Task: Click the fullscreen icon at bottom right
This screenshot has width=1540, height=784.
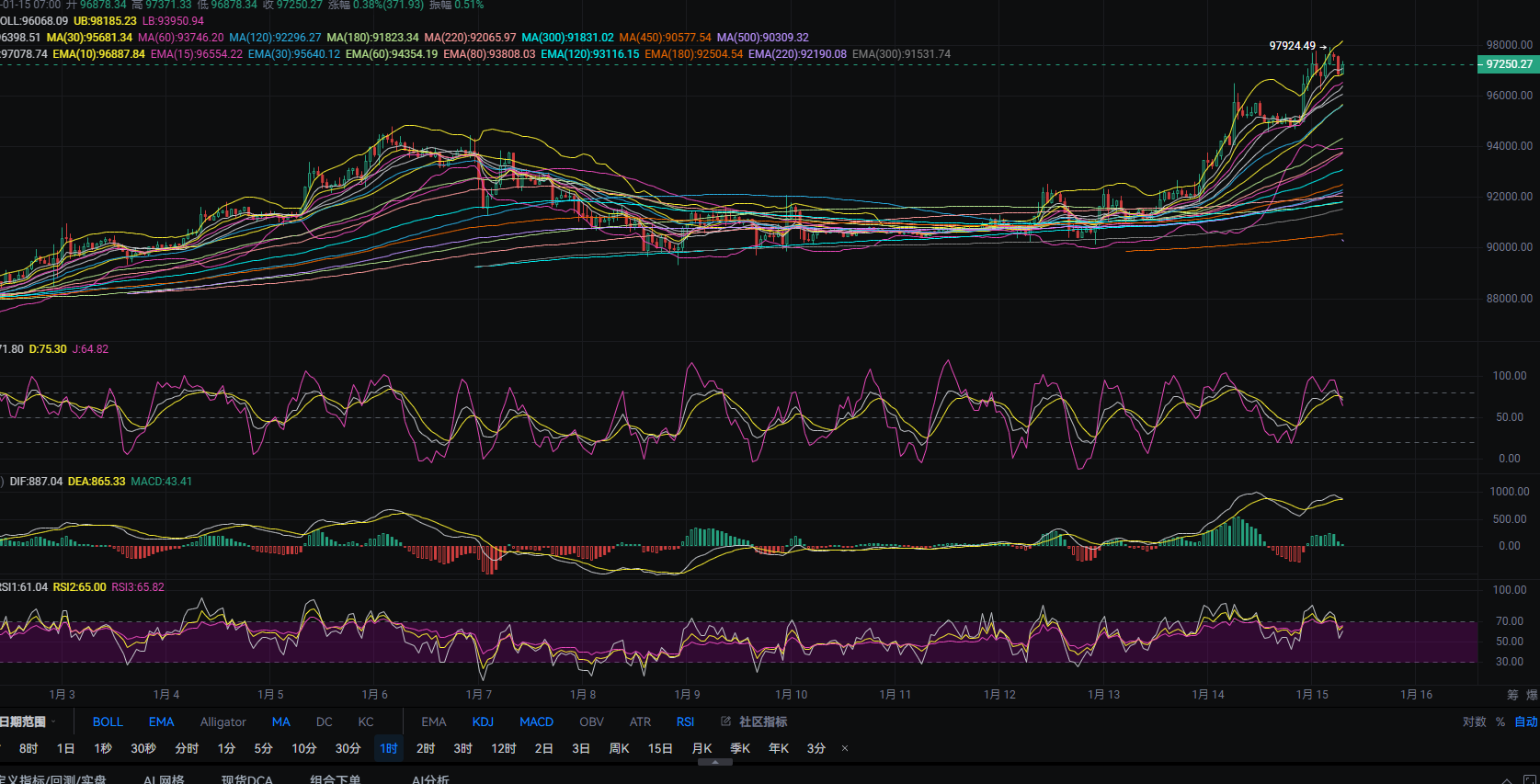Action: (1529, 780)
